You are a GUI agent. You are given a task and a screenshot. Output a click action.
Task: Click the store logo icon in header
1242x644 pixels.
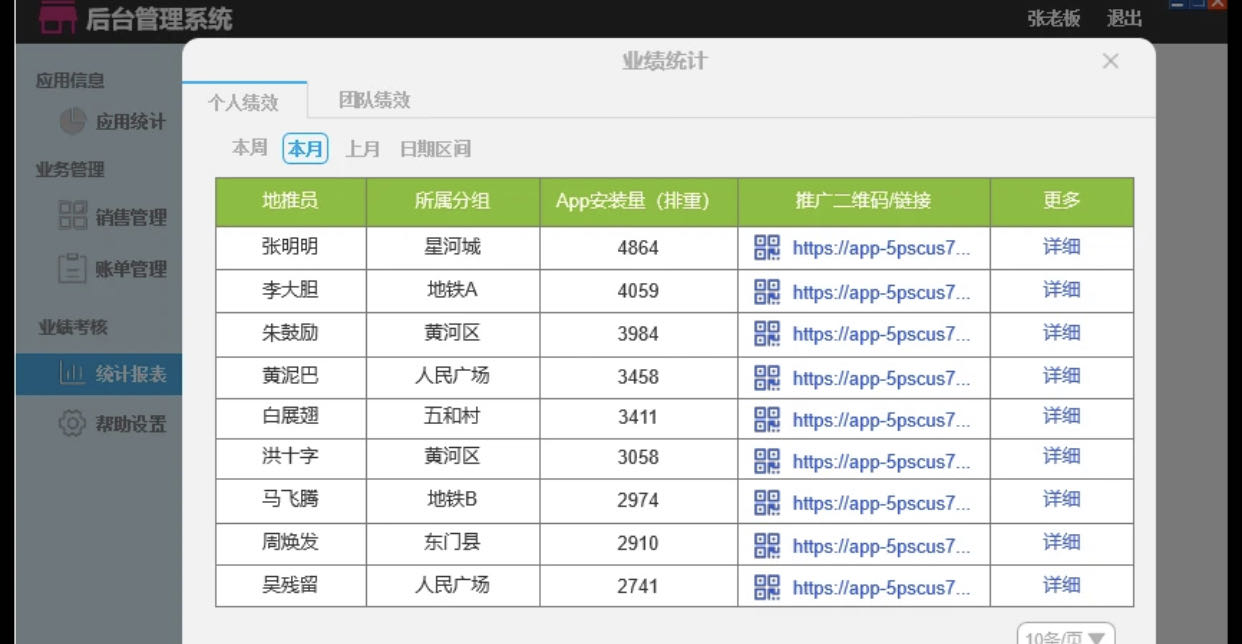pyautogui.click(x=58, y=16)
